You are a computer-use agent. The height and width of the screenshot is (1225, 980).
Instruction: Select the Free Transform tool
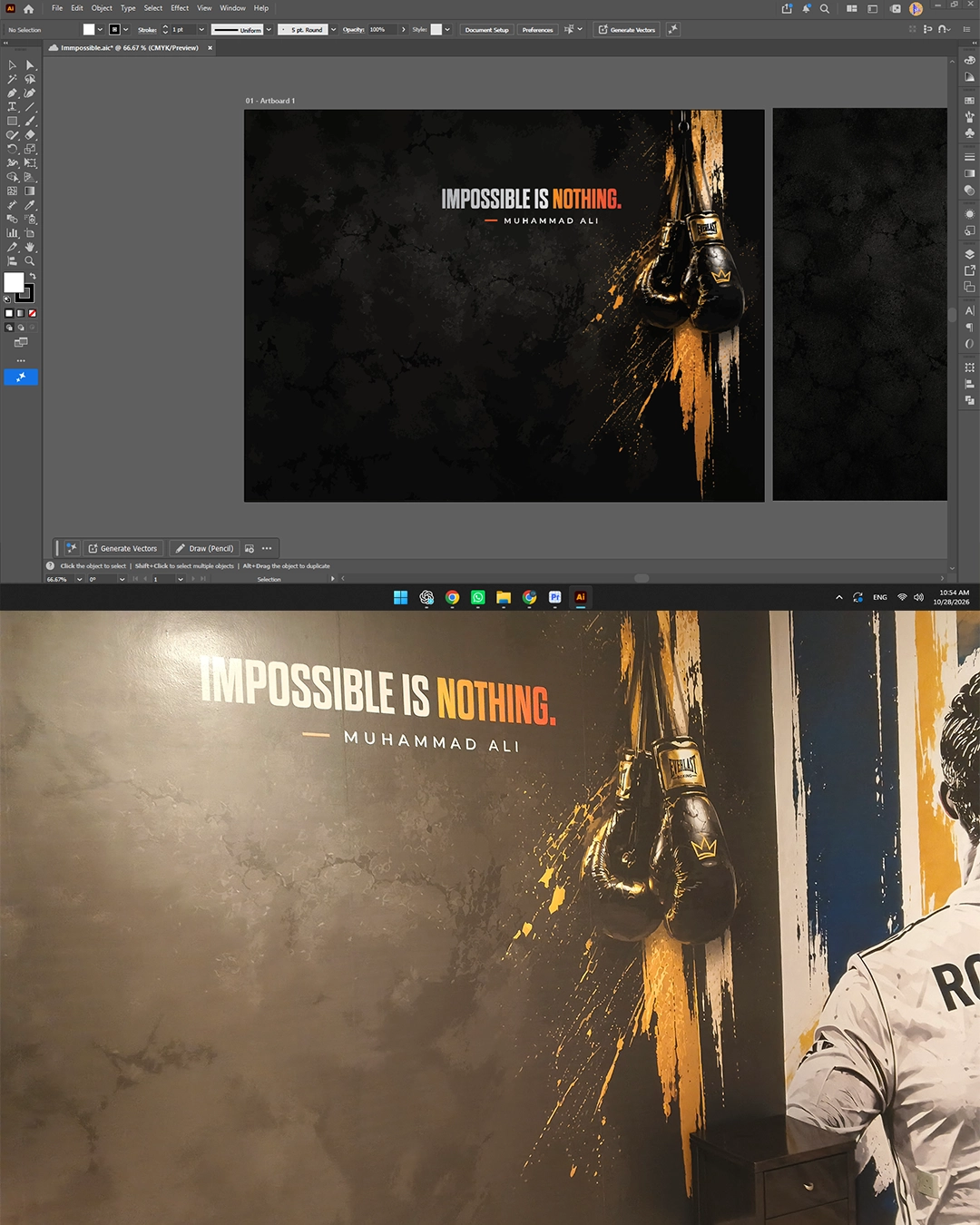(30, 162)
